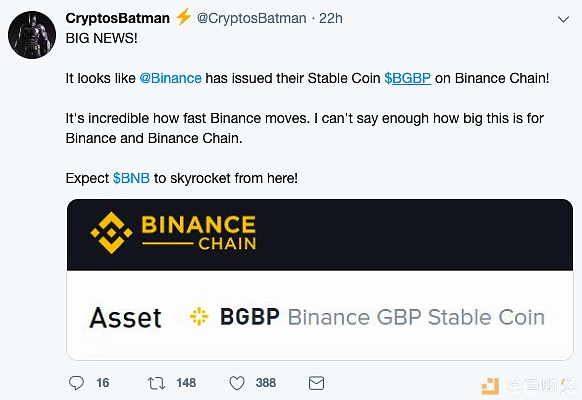This screenshot has width=582, height=400.
Task: Open the Binance GBP Stable Coin image
Action: click(x=320, y=280)
